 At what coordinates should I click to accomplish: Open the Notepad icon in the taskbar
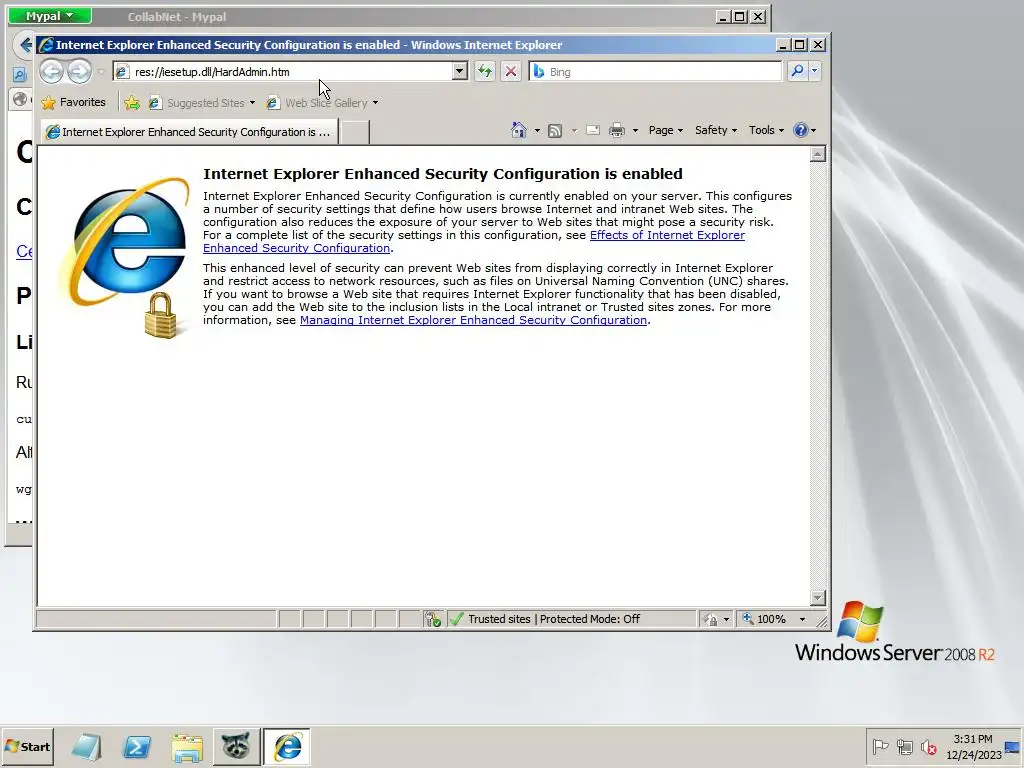tap(86, 746)
